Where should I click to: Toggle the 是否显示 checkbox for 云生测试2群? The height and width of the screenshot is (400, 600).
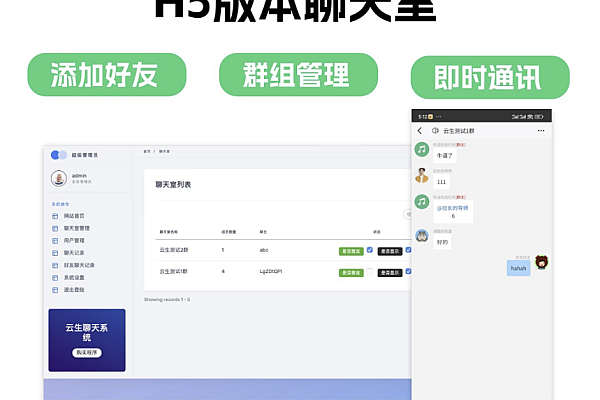(408, 250)
